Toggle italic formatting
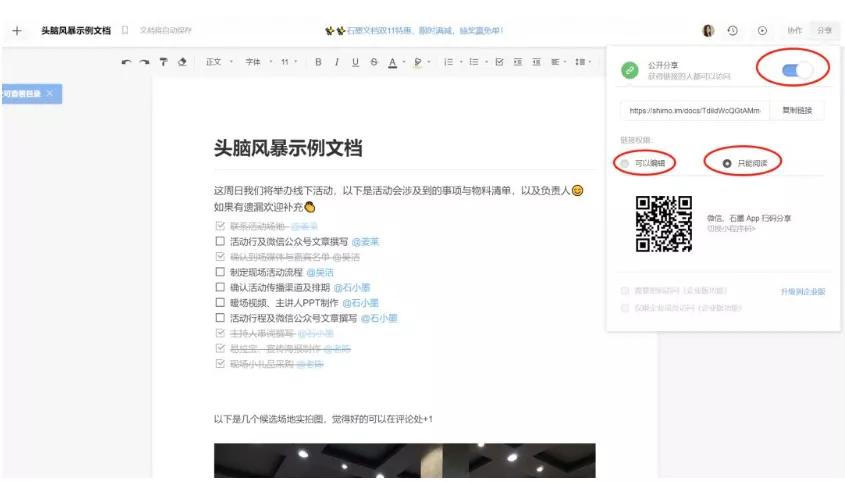Image resolution: width=845 pixels, height=483 pixels. (x=337, y=62)
